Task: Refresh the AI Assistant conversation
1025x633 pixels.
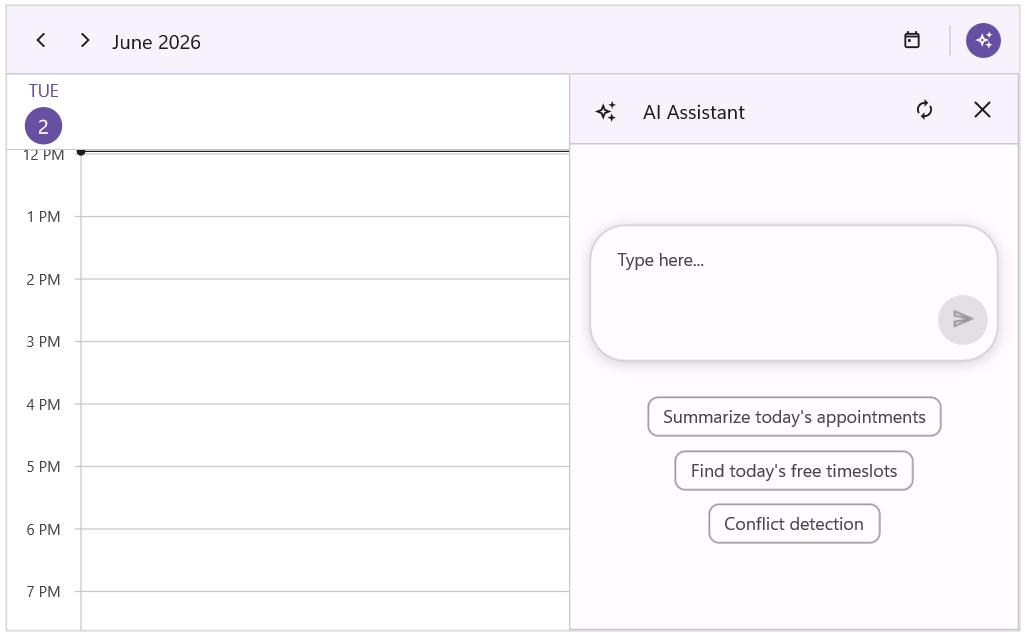Action: click(924, 110)
